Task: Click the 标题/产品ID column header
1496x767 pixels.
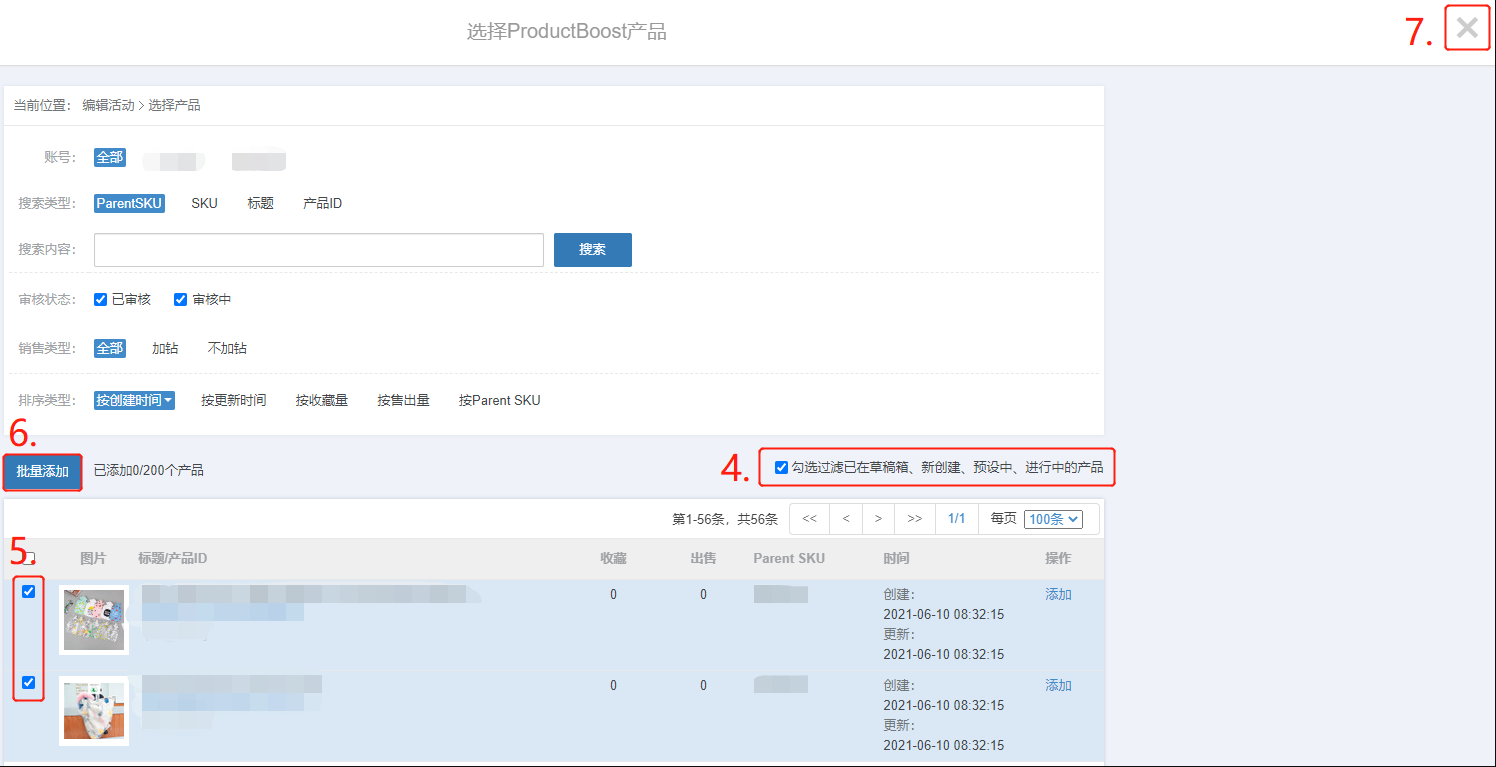Action: (172, 558)
